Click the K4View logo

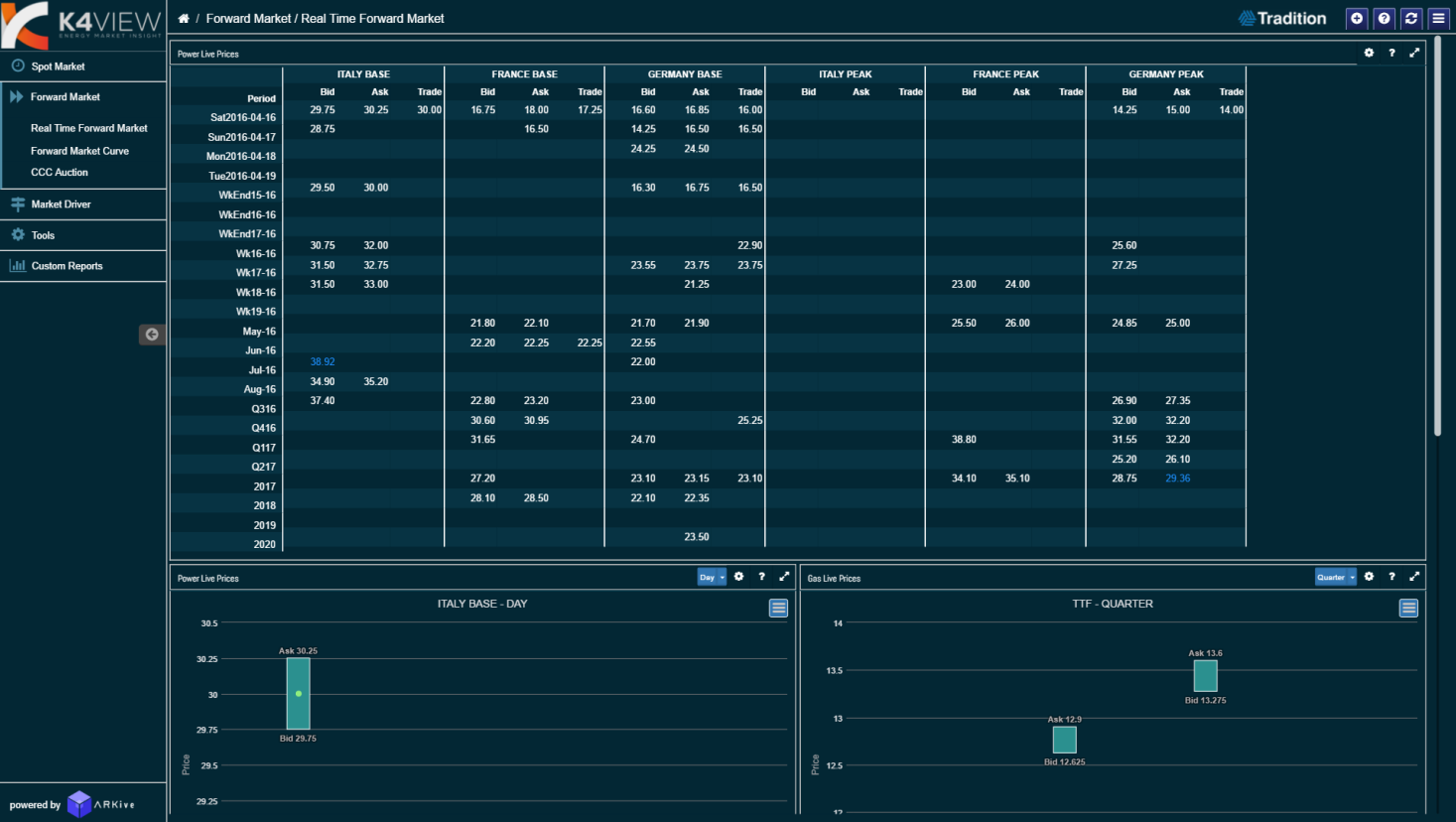pyautogui.click(x=81, y=26)
